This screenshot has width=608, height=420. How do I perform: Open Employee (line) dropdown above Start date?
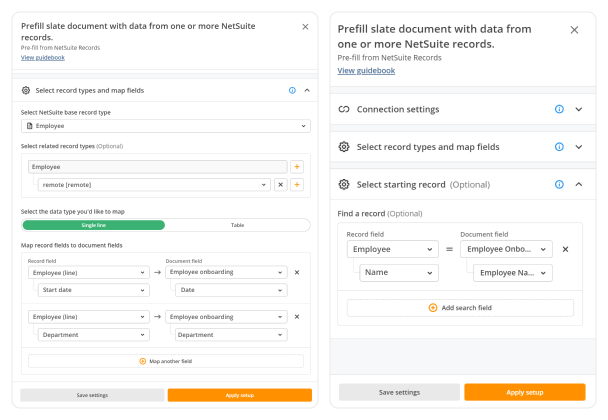click(89, 273)
